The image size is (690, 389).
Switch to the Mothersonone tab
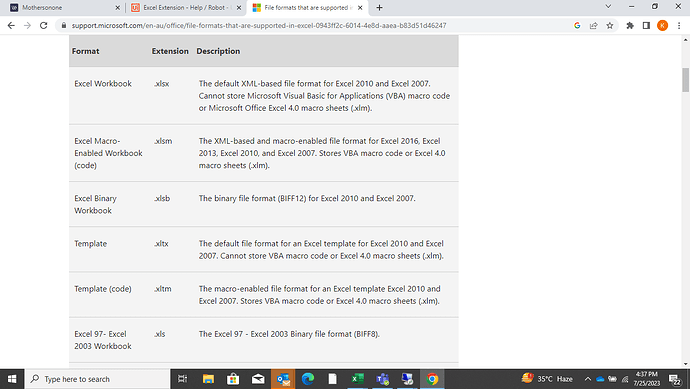click(x=62, y=7)
